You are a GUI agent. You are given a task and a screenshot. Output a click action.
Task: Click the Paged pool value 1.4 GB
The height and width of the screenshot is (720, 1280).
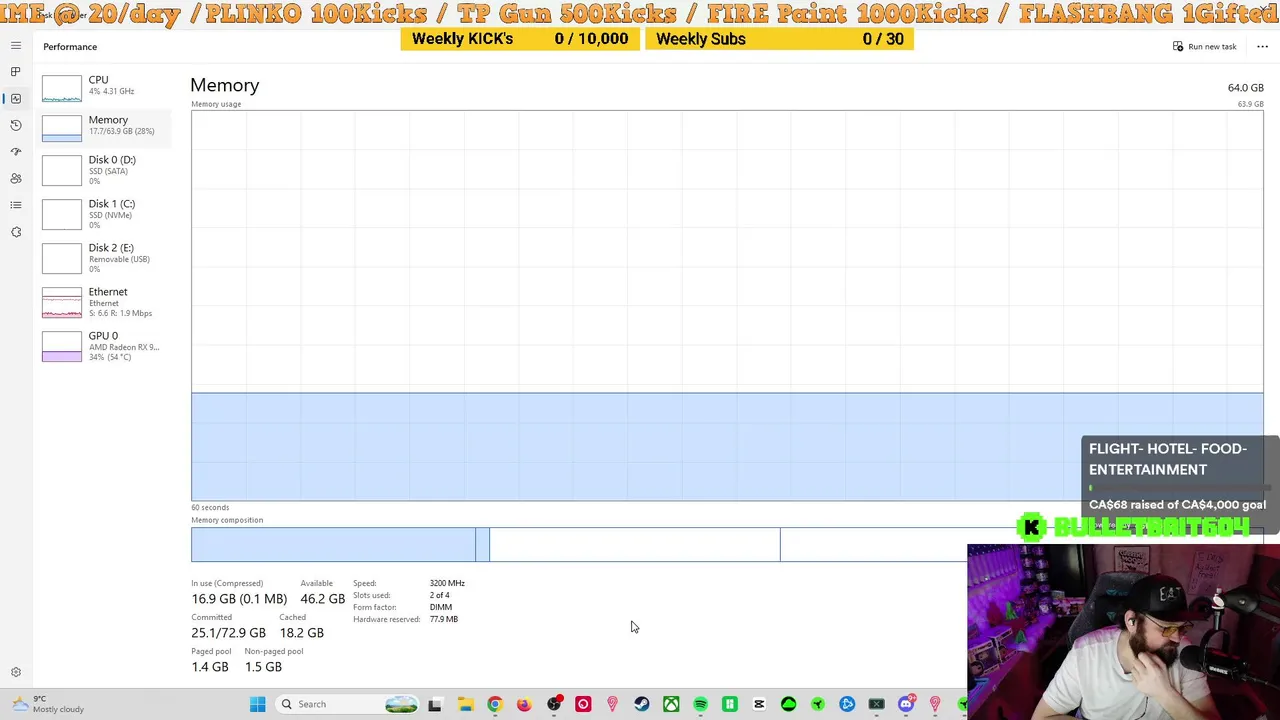coord(210,667)
